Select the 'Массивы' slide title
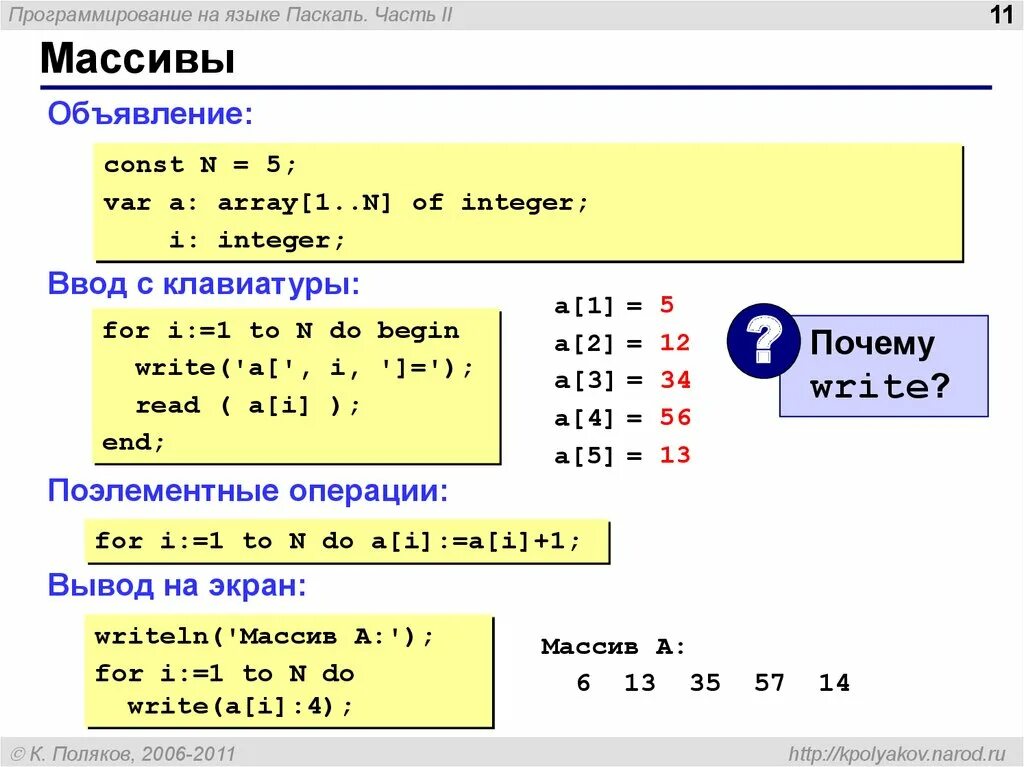The width and height of the screenshot is (1024, 767). point(137,58)
